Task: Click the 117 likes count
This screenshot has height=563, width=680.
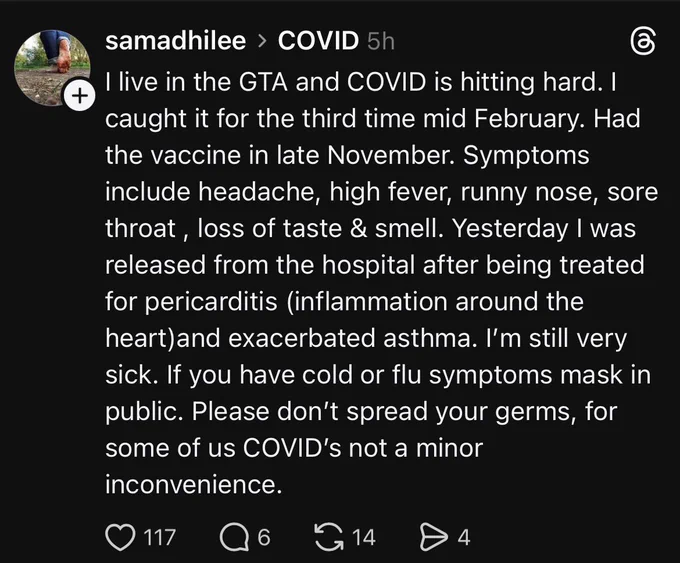Action: point(160,537)
